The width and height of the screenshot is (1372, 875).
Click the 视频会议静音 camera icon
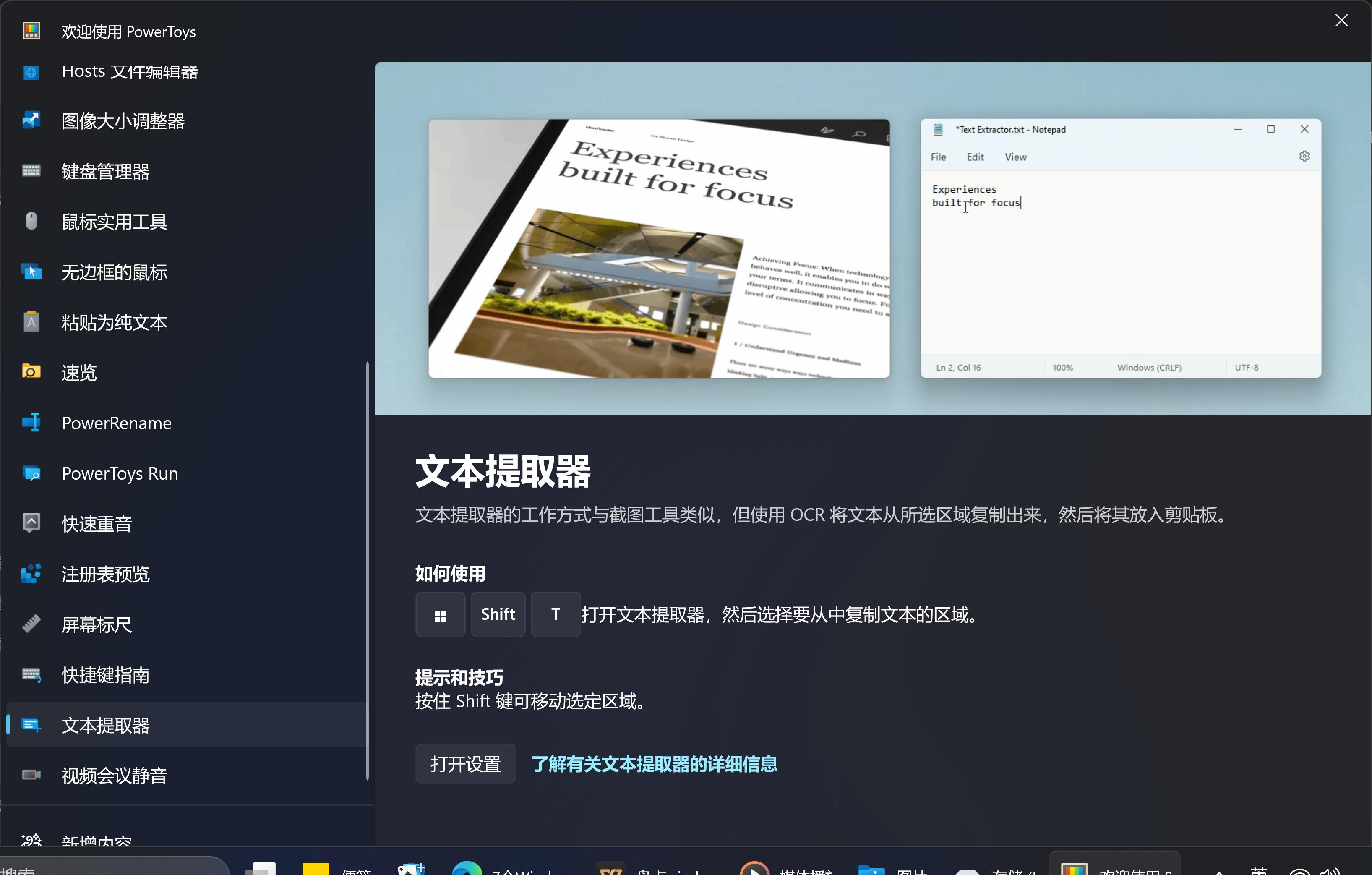click(31, 775)
